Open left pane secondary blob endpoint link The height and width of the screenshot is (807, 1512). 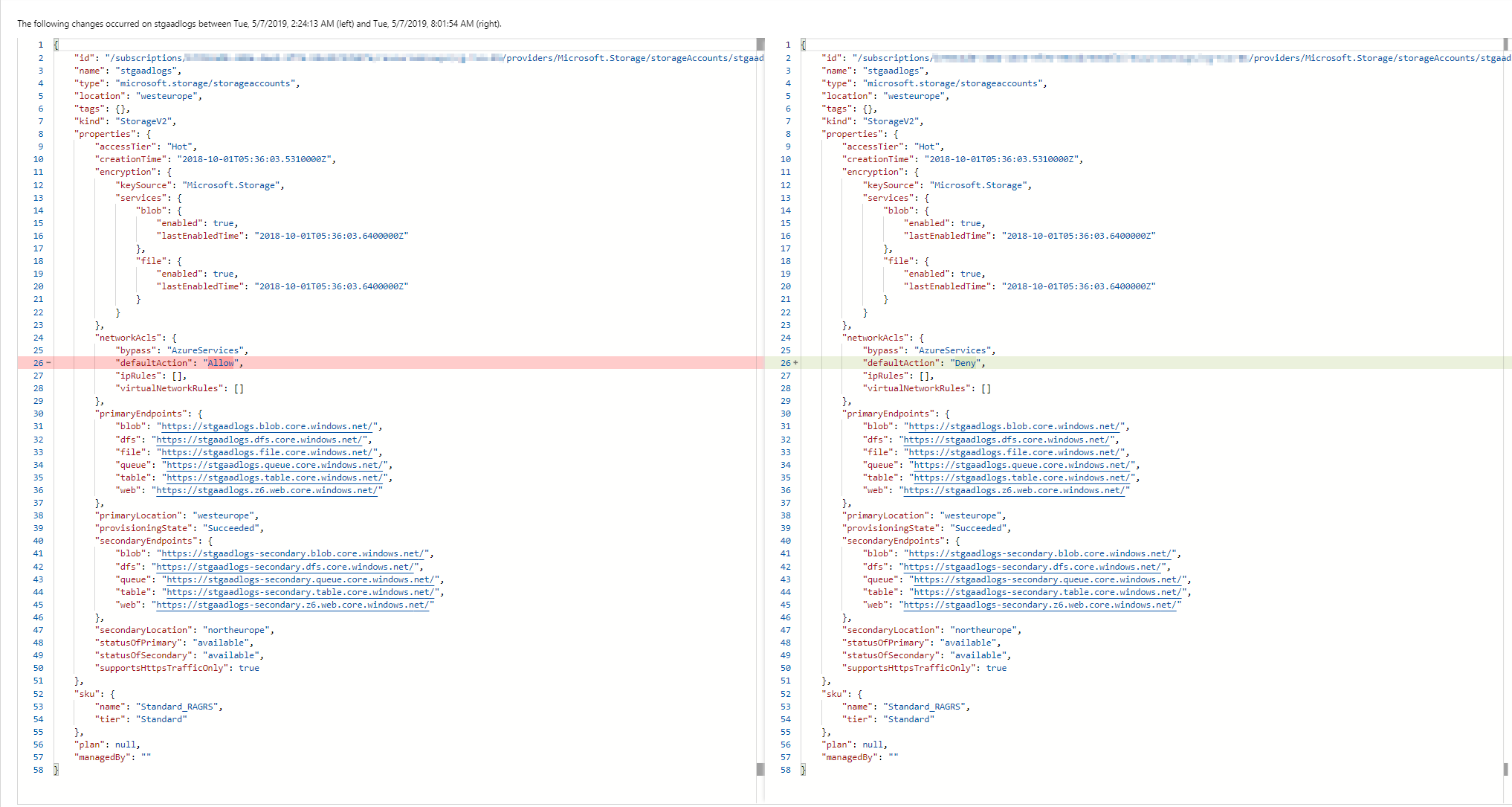(x=293, y=553)
